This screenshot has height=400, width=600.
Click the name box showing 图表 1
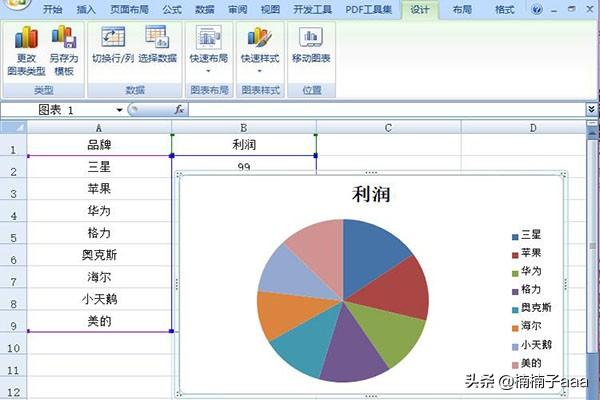pyautogui.click(x=57, y=110)
